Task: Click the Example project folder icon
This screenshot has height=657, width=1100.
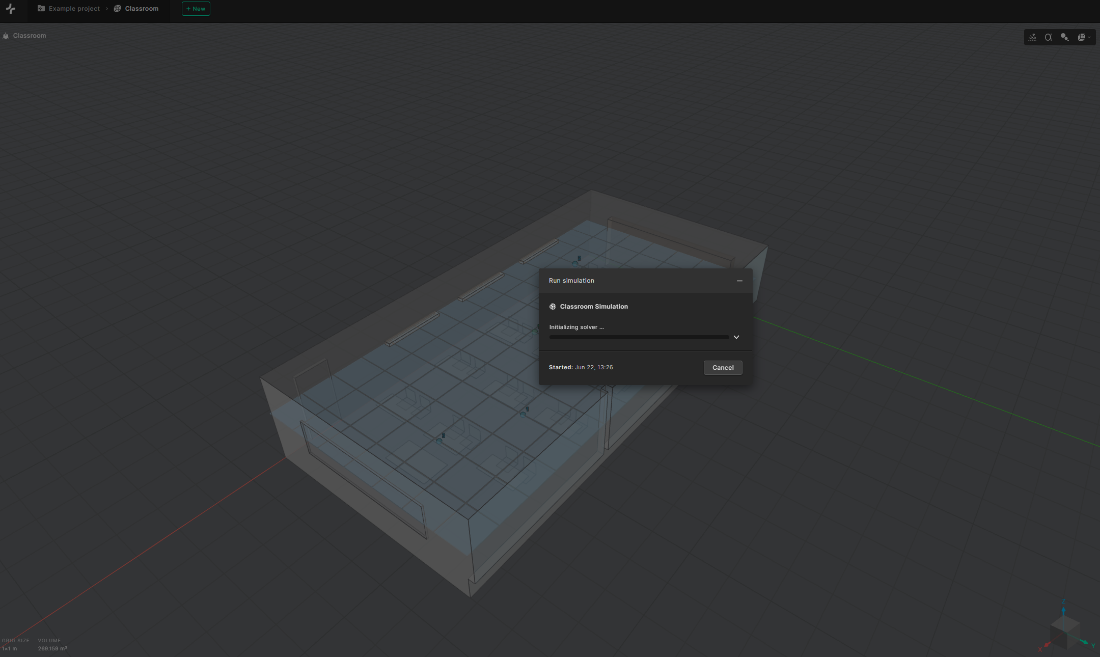Action: (41, 8)
